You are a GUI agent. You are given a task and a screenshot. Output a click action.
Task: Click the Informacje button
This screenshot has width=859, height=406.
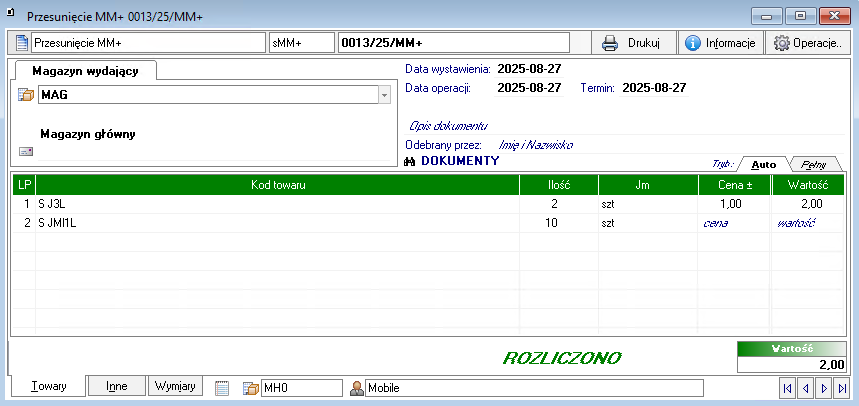[720, 43]
